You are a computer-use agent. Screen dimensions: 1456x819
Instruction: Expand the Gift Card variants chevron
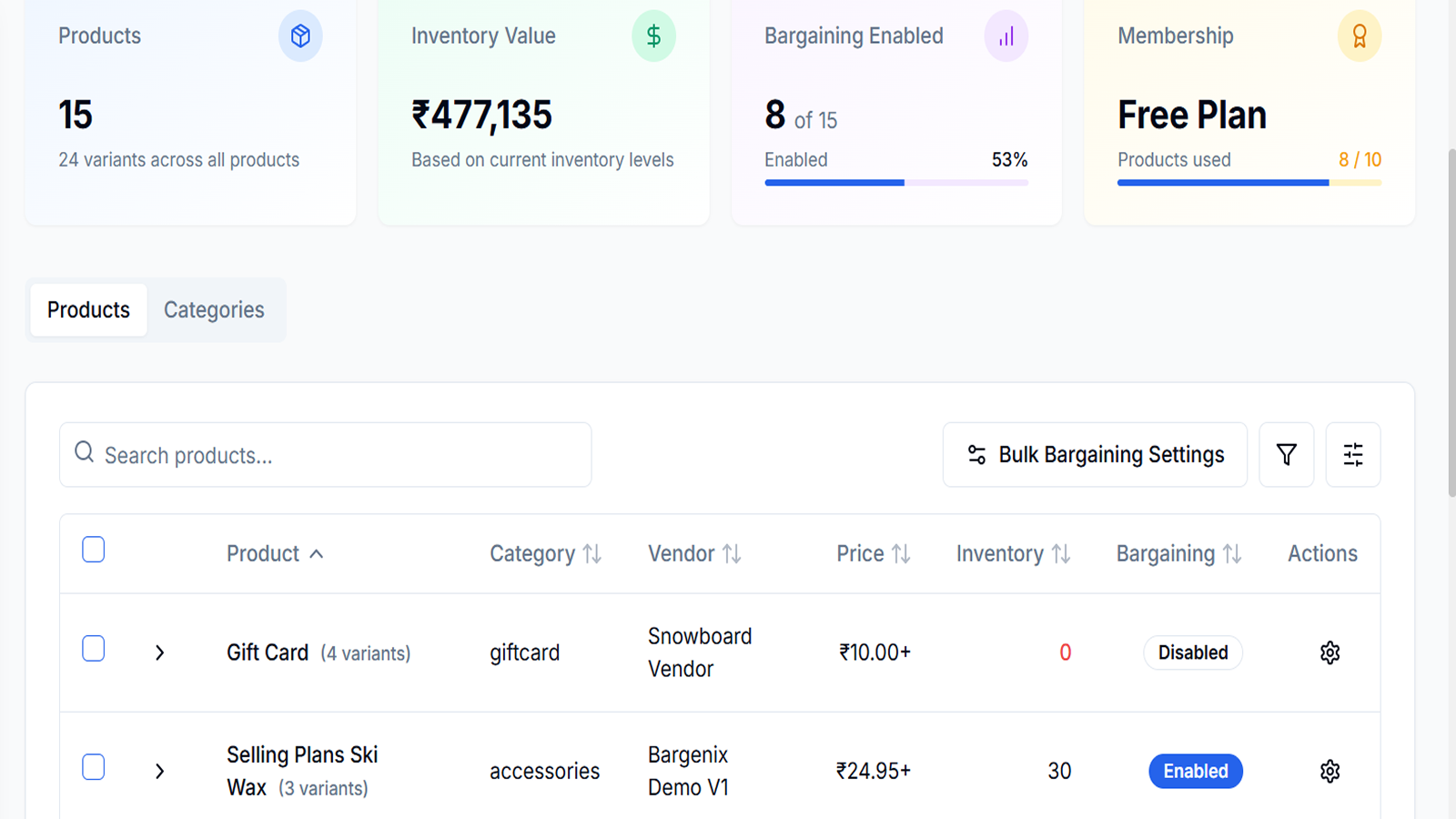pos(159,652)
